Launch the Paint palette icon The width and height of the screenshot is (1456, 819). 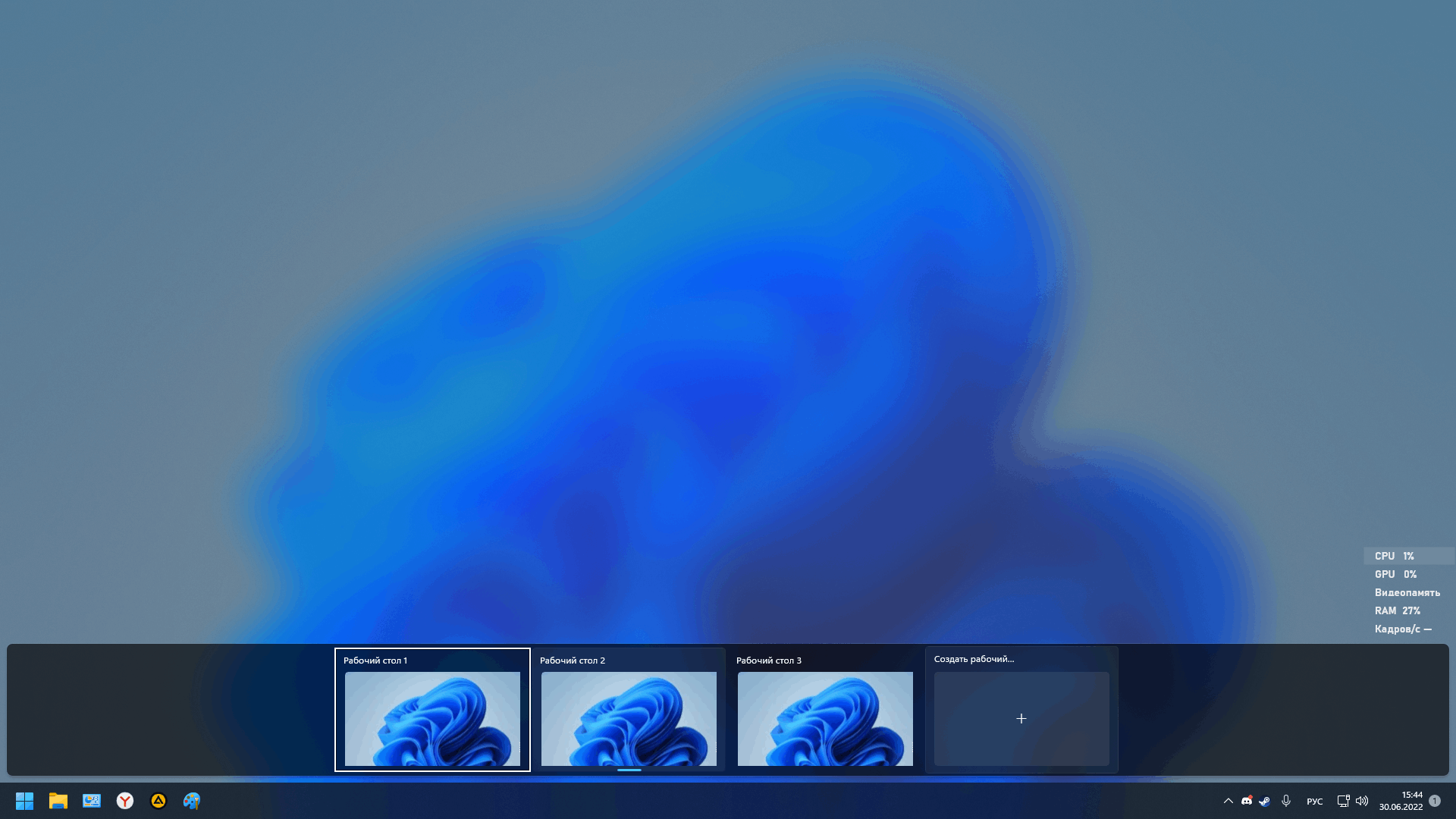pyautogui.click(x=192, y=801)
